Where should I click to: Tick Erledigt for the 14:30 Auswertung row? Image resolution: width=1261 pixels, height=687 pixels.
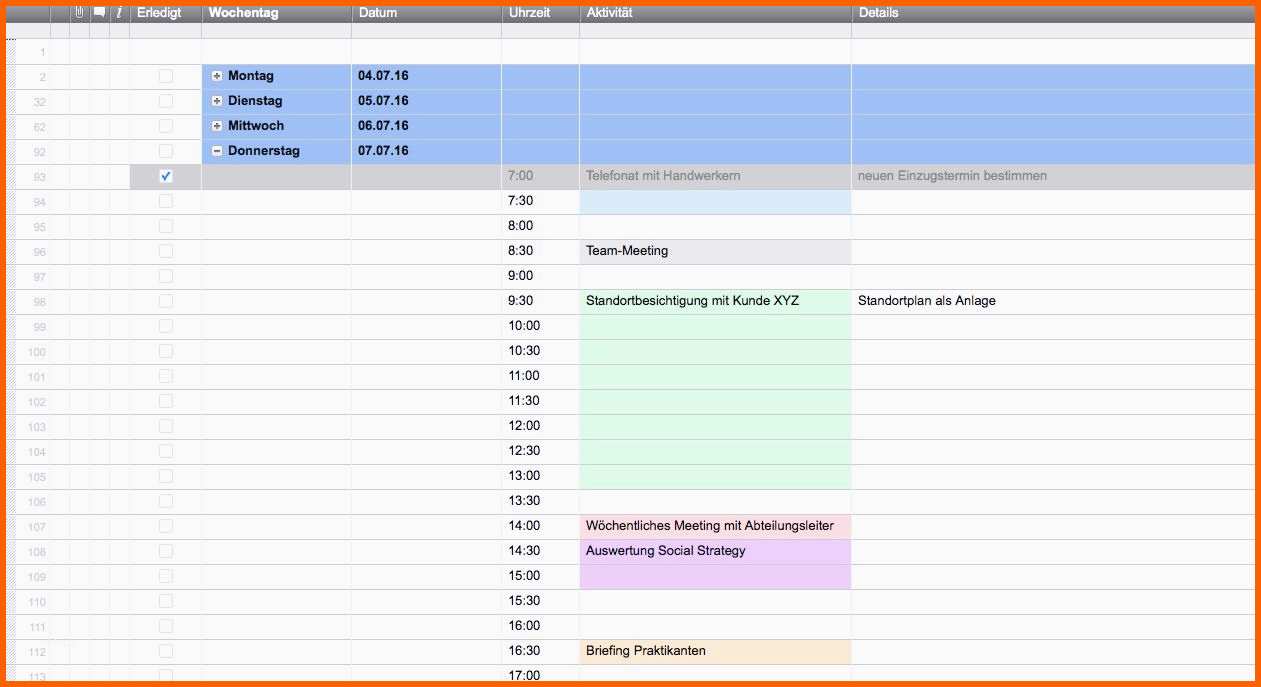[166, 551]
